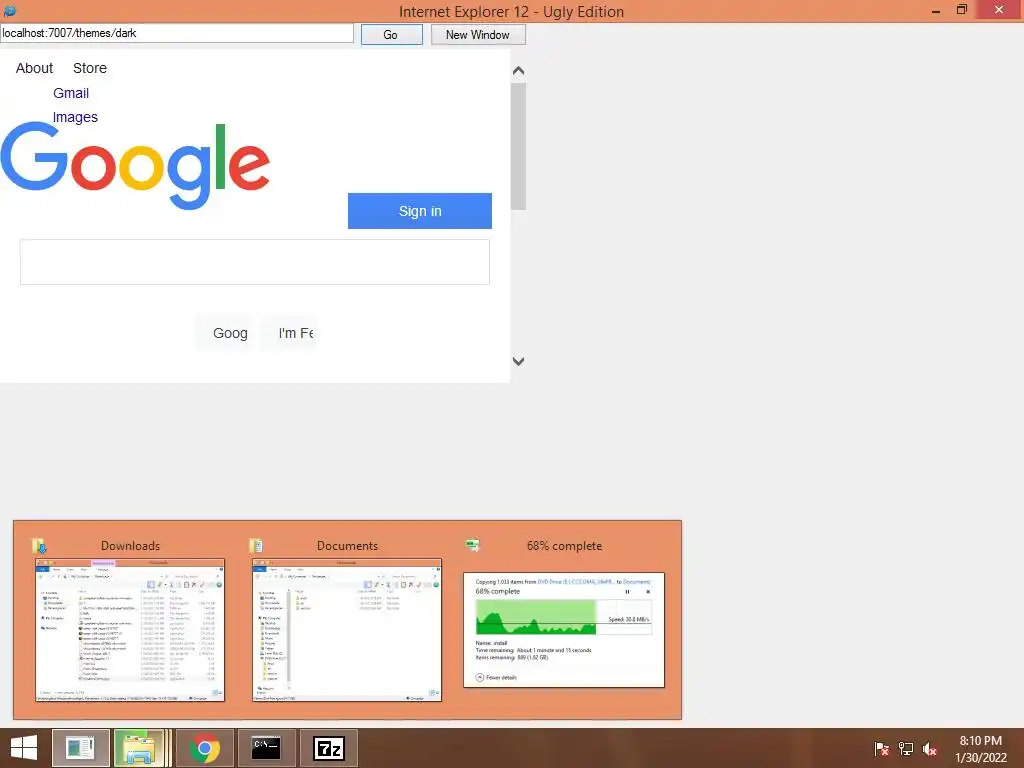Open File Explorer from the taskbar
This screenshot has height=768, width=1024.
point(139,748)
